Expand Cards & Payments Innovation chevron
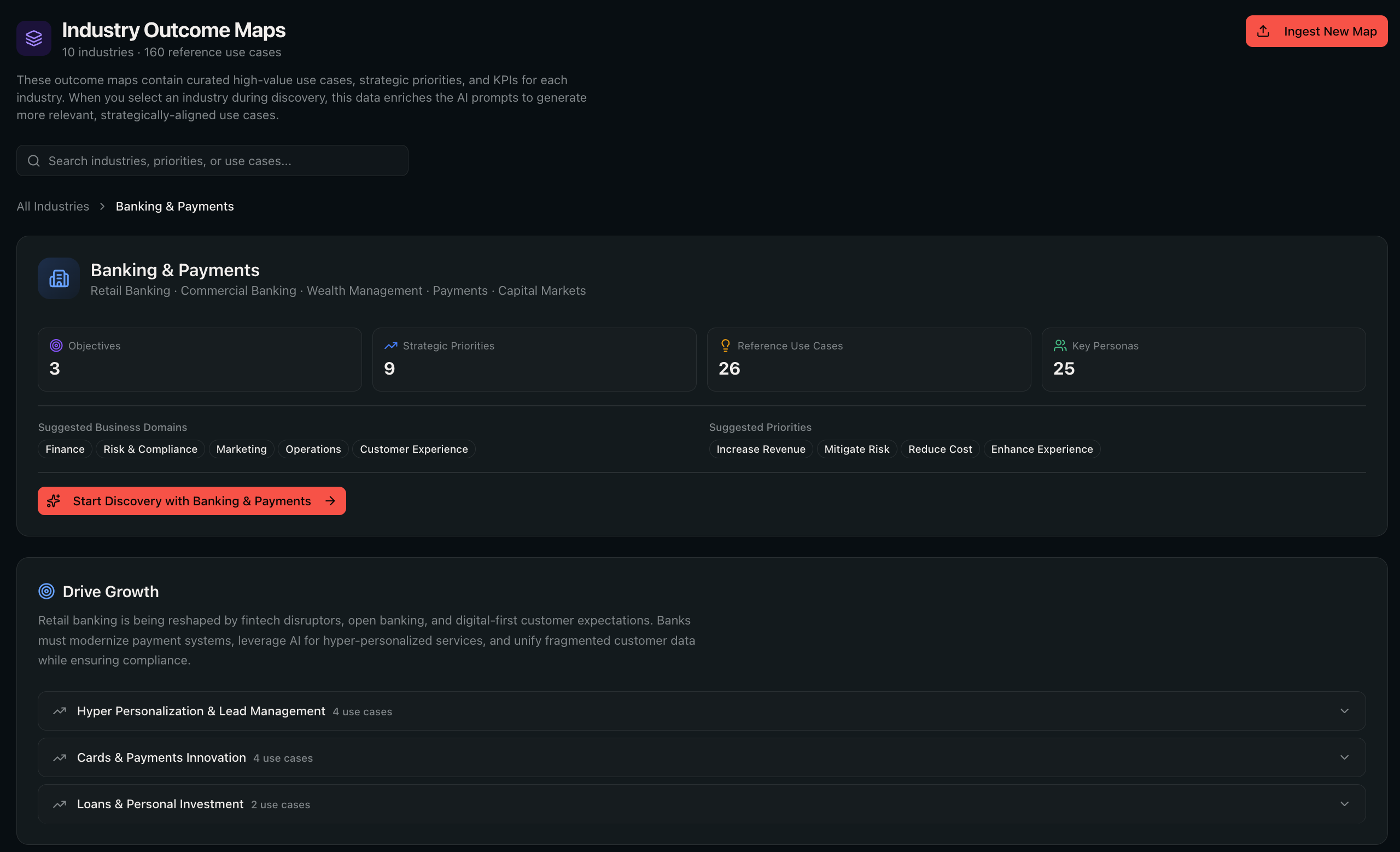This screenshot has height=852, width=1400. pyautogui.click(x=1344, y=758)
